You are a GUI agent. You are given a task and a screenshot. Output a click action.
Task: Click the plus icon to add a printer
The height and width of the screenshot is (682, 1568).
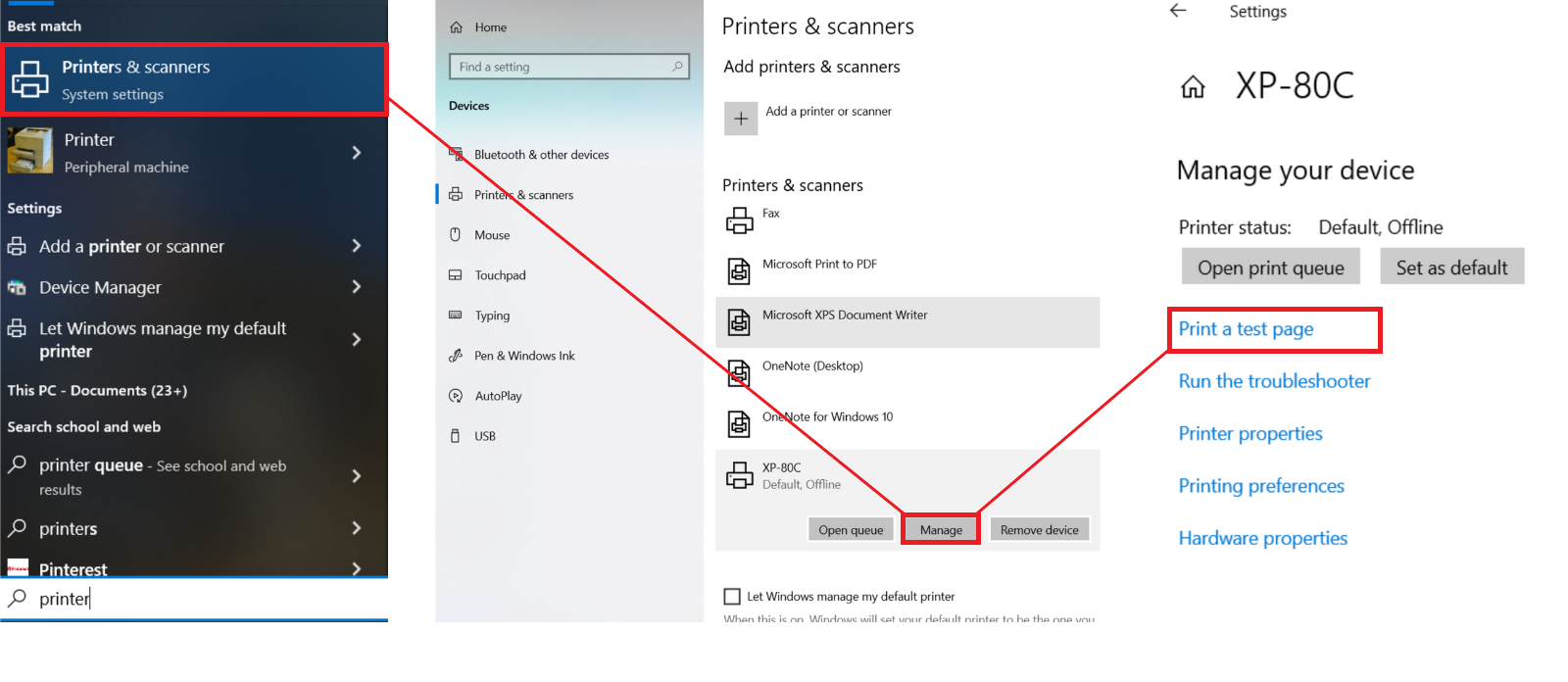[x=741, y=119]
